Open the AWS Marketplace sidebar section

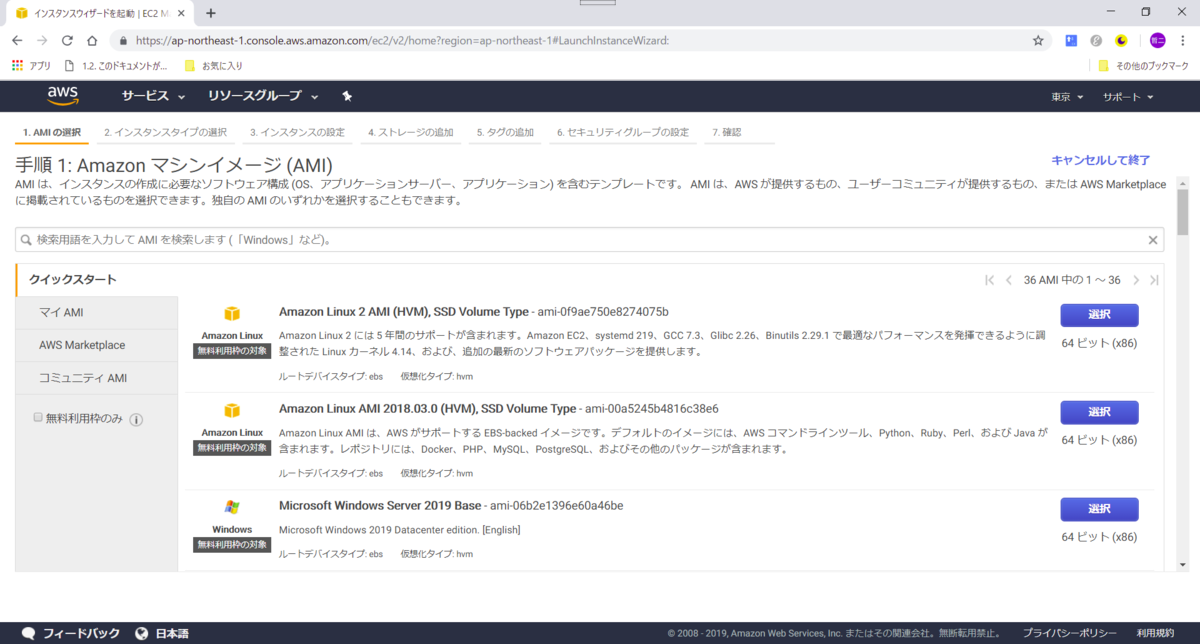(97, 345)
